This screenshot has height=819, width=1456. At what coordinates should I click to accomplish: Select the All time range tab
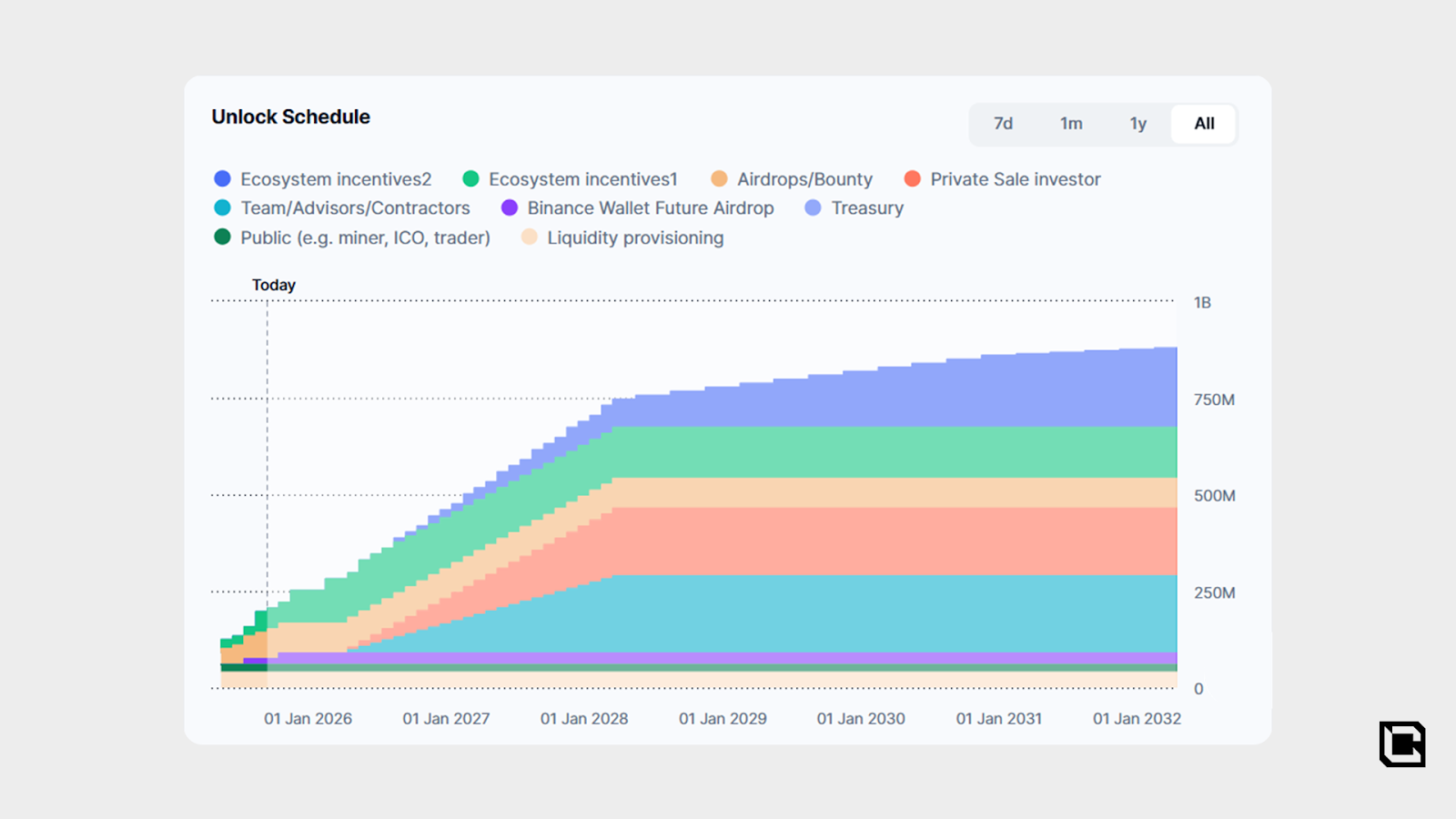1204,124
